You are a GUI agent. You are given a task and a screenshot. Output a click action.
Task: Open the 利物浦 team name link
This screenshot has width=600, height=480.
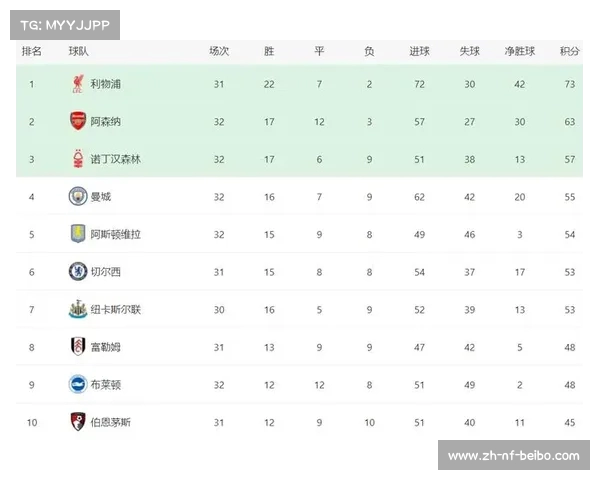click(x=106, y=84)
